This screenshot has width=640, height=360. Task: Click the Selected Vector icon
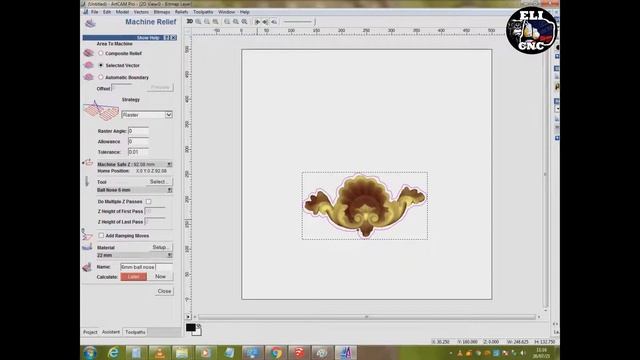click(89, 65)
